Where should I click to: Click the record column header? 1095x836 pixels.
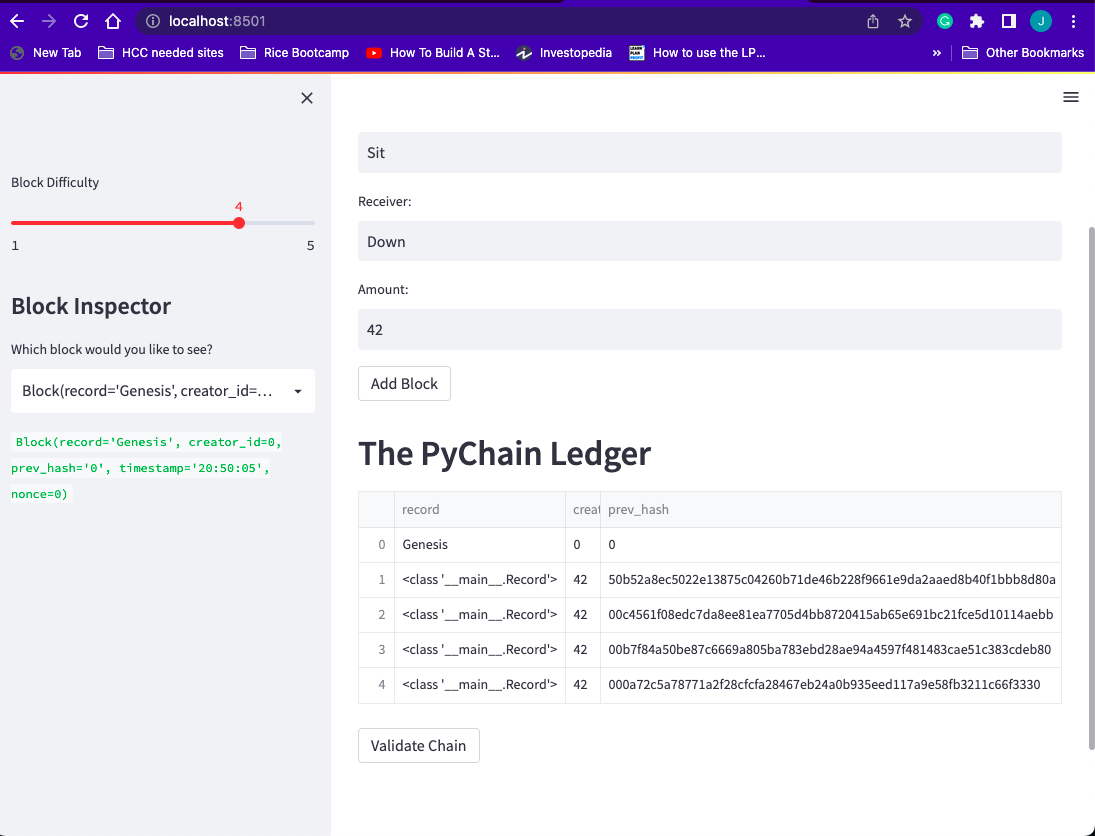coord(480,509)
